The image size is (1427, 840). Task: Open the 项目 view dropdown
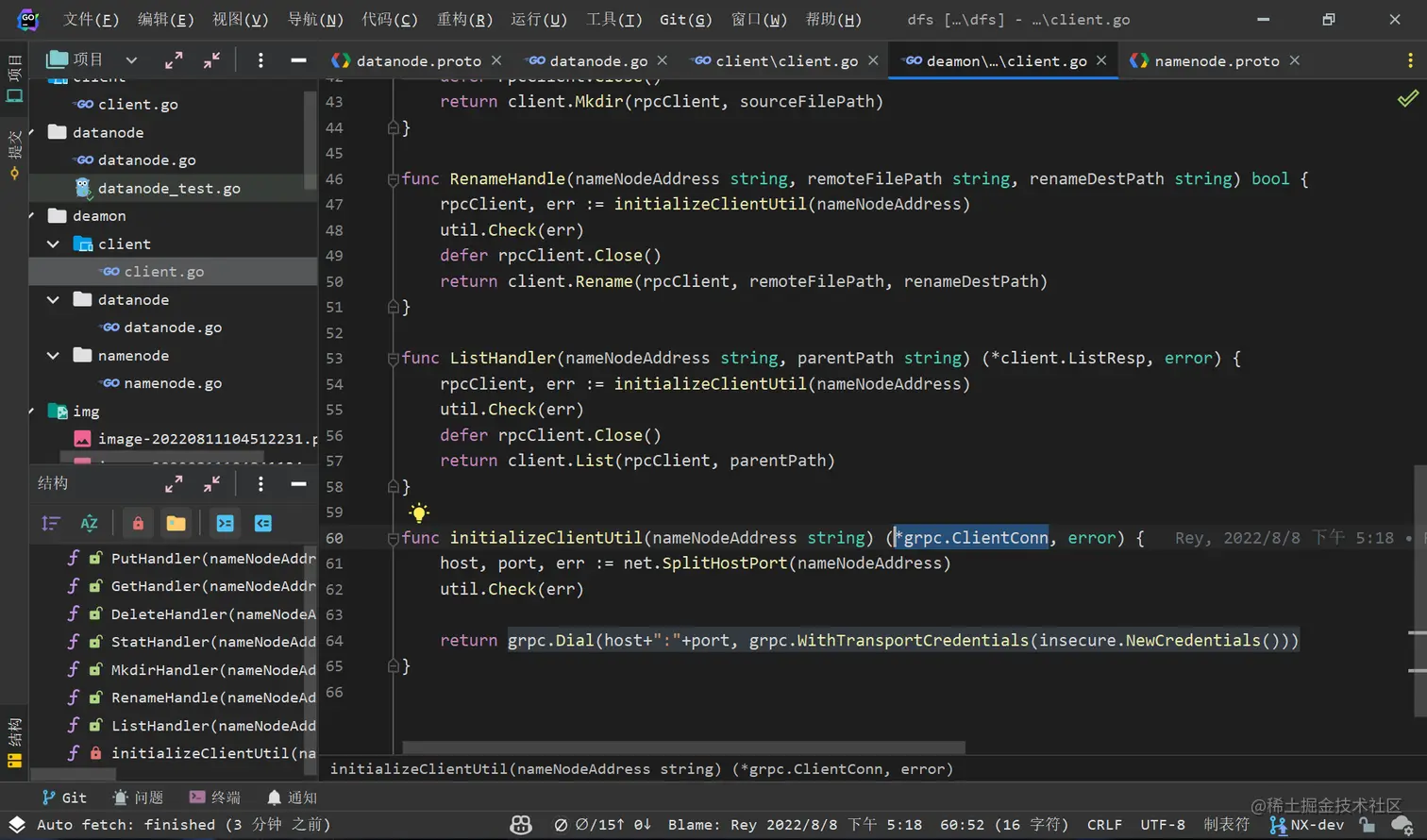click(x=131, y=60)
